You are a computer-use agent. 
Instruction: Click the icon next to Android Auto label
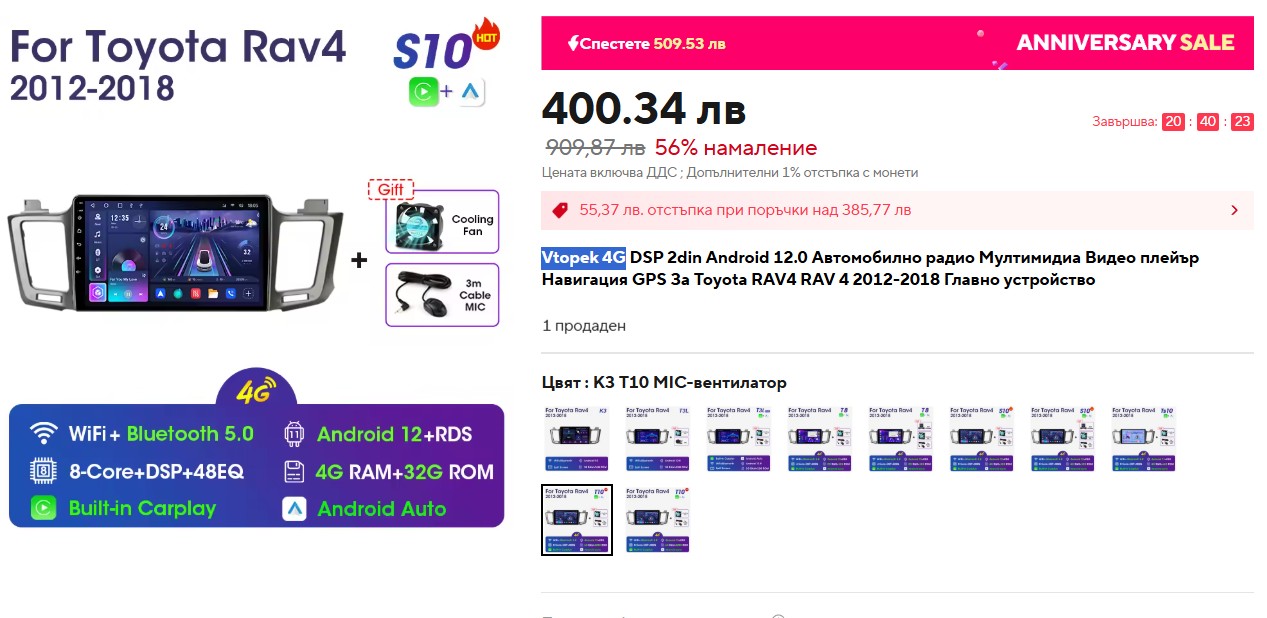click(x=295, y=508)
